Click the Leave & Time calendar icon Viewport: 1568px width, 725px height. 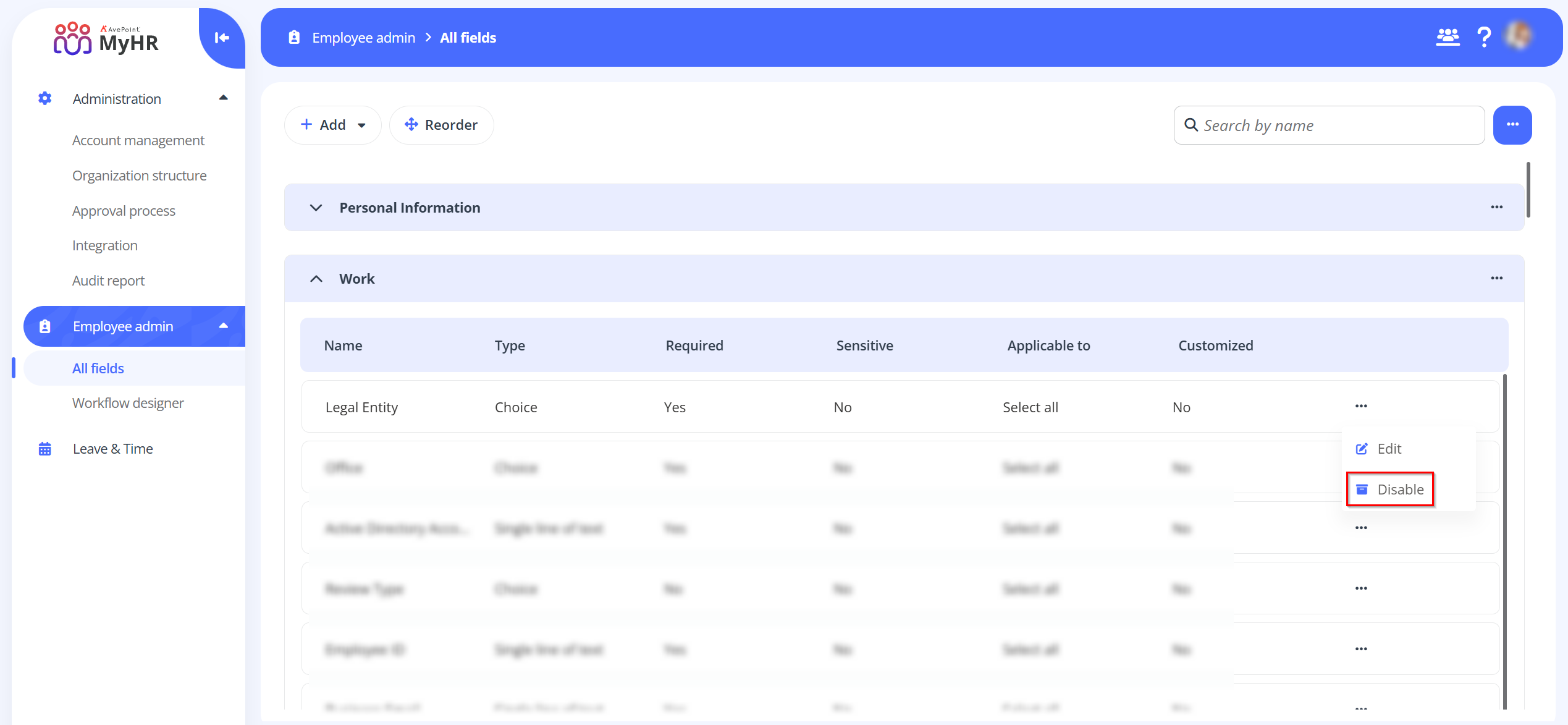44,449
